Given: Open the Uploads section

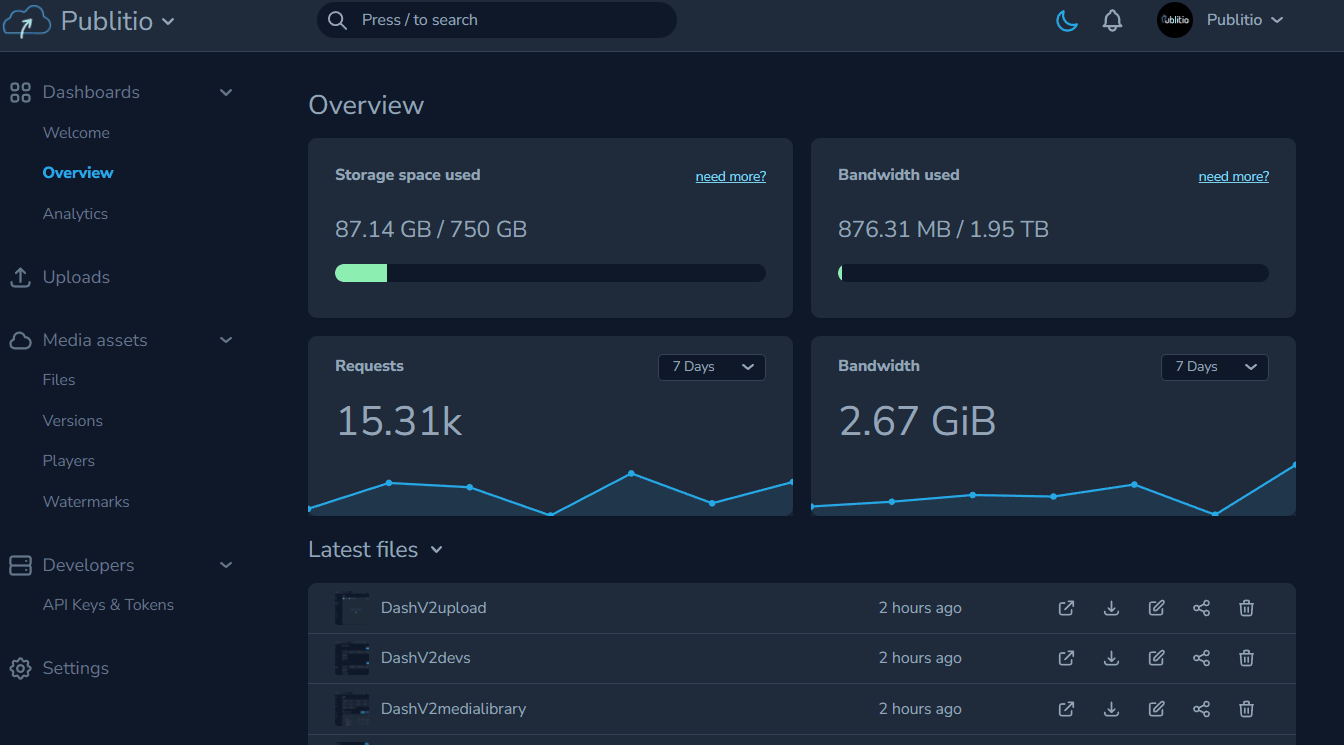Looking at the screenshot, I should pos(76,277).
